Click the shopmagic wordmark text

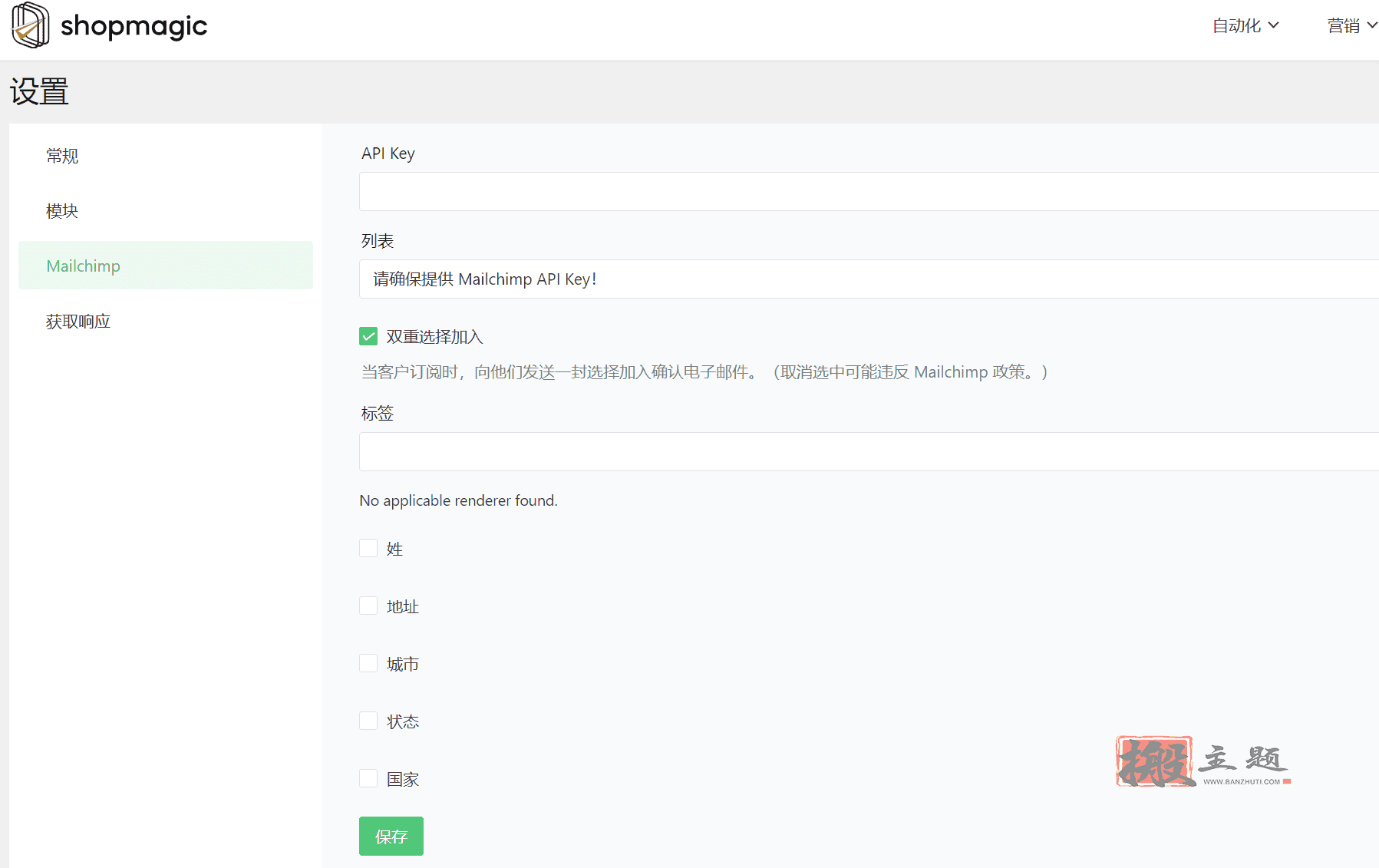[134, 27]
